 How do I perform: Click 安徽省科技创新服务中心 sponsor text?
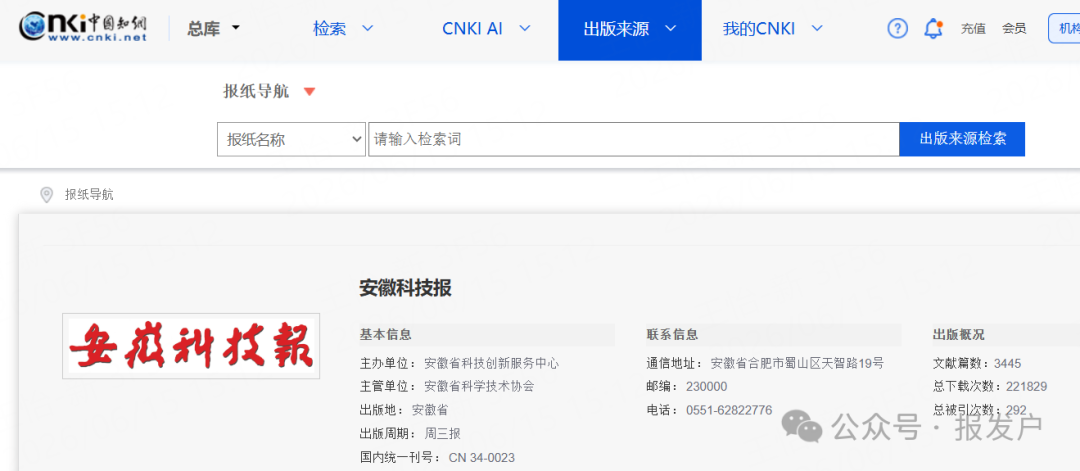click(x=492, y=364)
